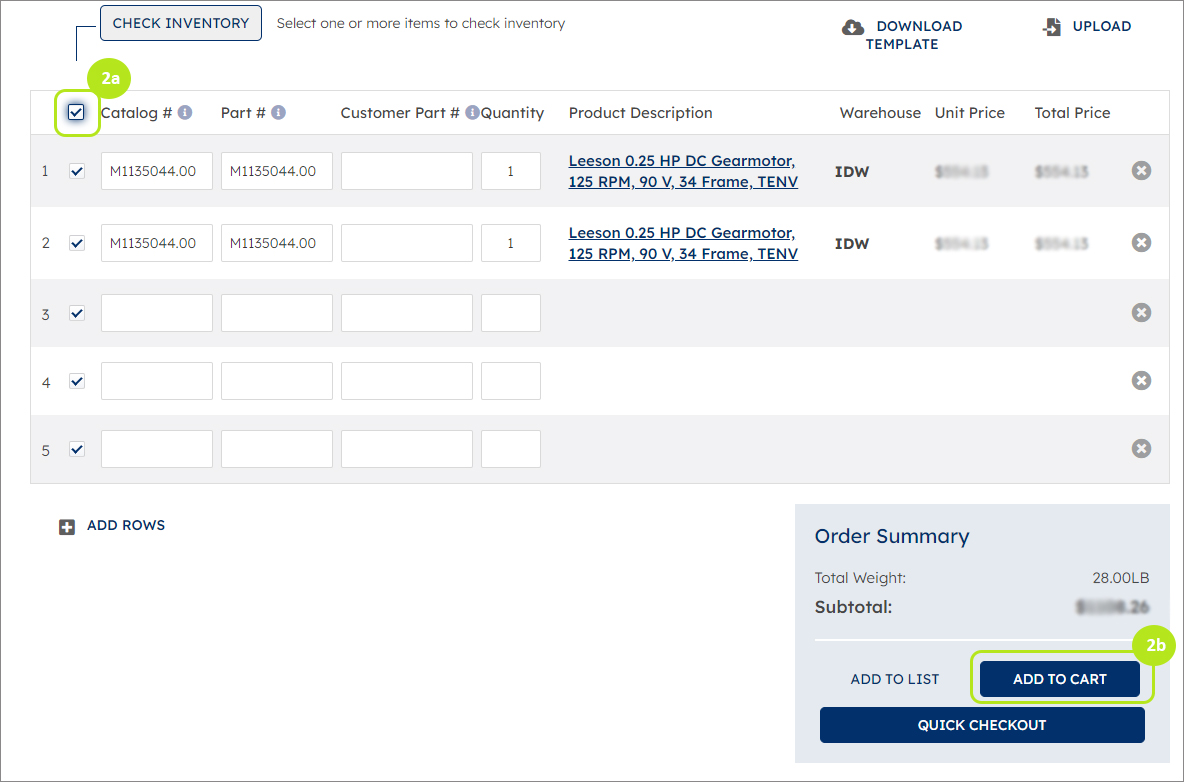Focus the Catalog # field in row 2
The height and width of the screenshot is (782, 1184).
click(x=157, y=243)
